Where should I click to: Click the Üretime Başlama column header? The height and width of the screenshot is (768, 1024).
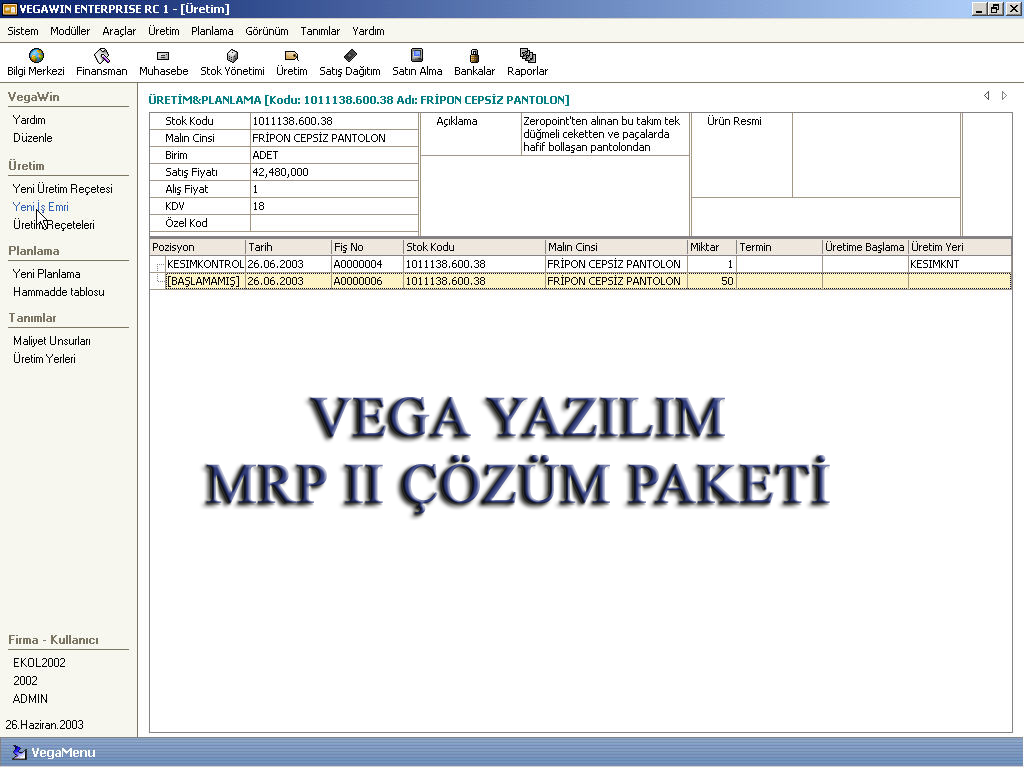[865, 247]
